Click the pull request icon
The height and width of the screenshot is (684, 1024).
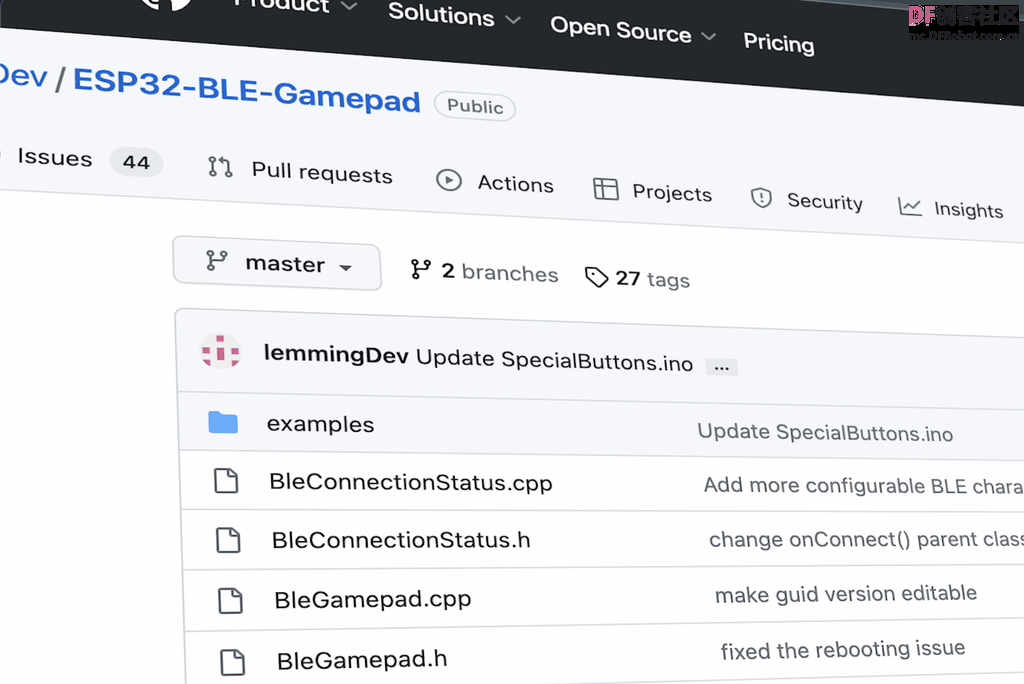pos(220,167)
